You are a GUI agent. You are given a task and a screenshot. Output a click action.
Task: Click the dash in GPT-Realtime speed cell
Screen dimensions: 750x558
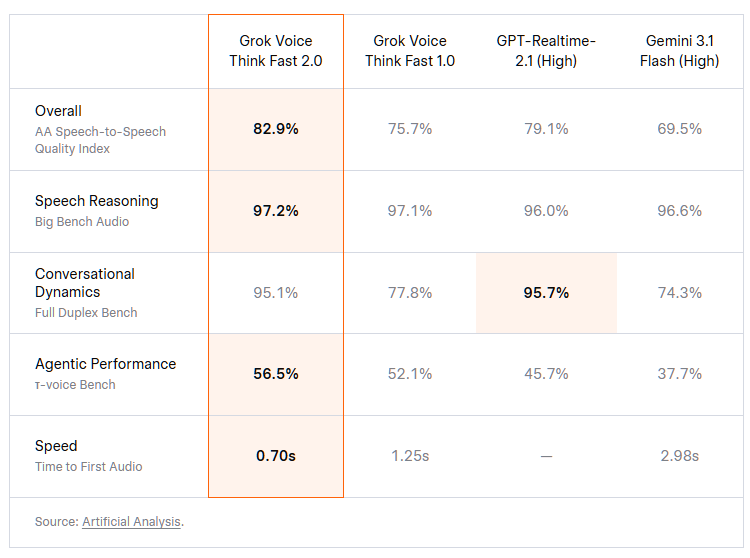click(x=546, y=457)
